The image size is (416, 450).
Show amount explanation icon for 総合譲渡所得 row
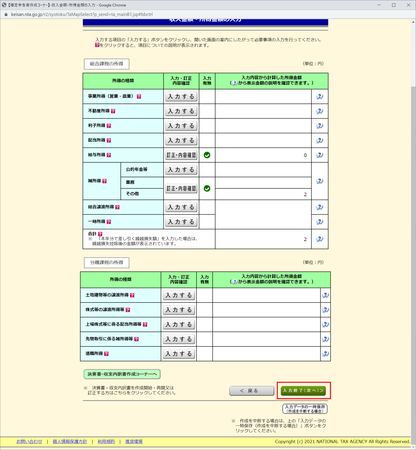(x=320, y=207)
